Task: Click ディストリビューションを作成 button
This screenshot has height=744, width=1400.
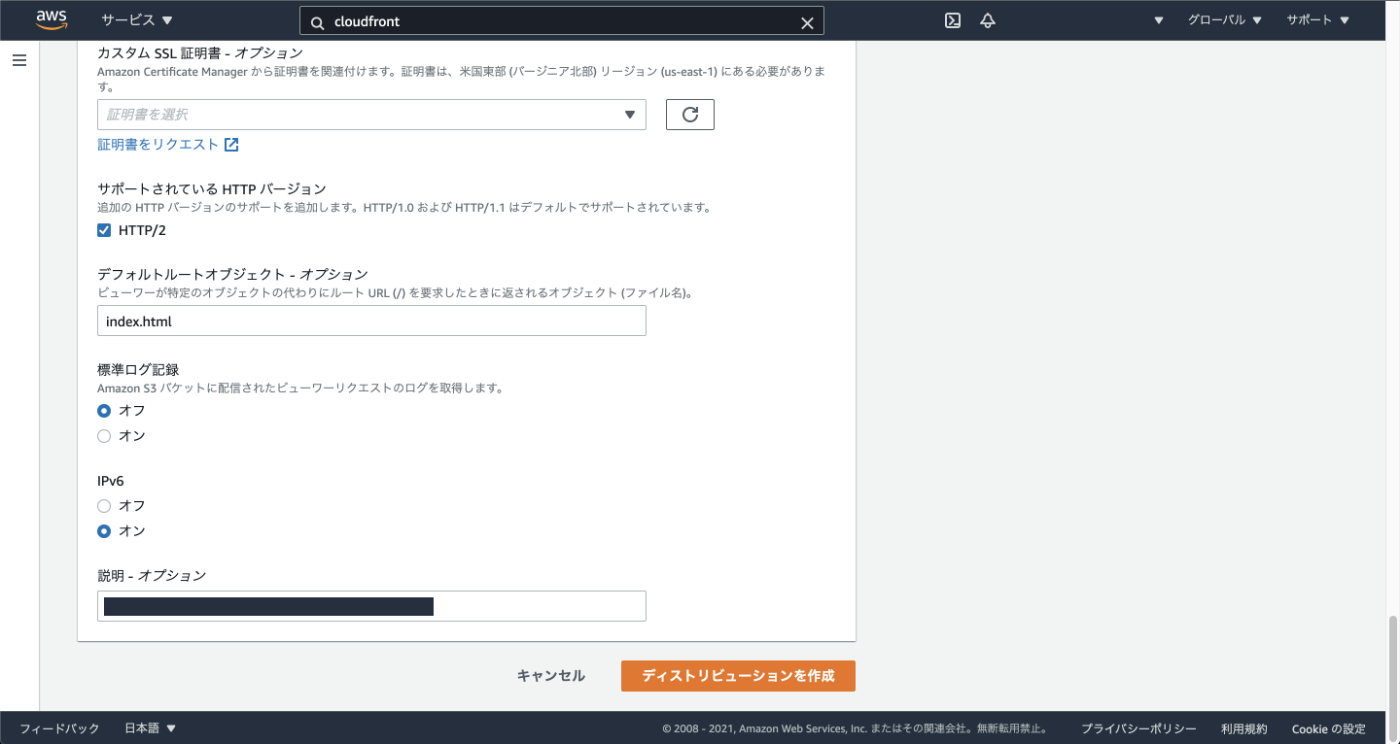Action: (738, 676)
